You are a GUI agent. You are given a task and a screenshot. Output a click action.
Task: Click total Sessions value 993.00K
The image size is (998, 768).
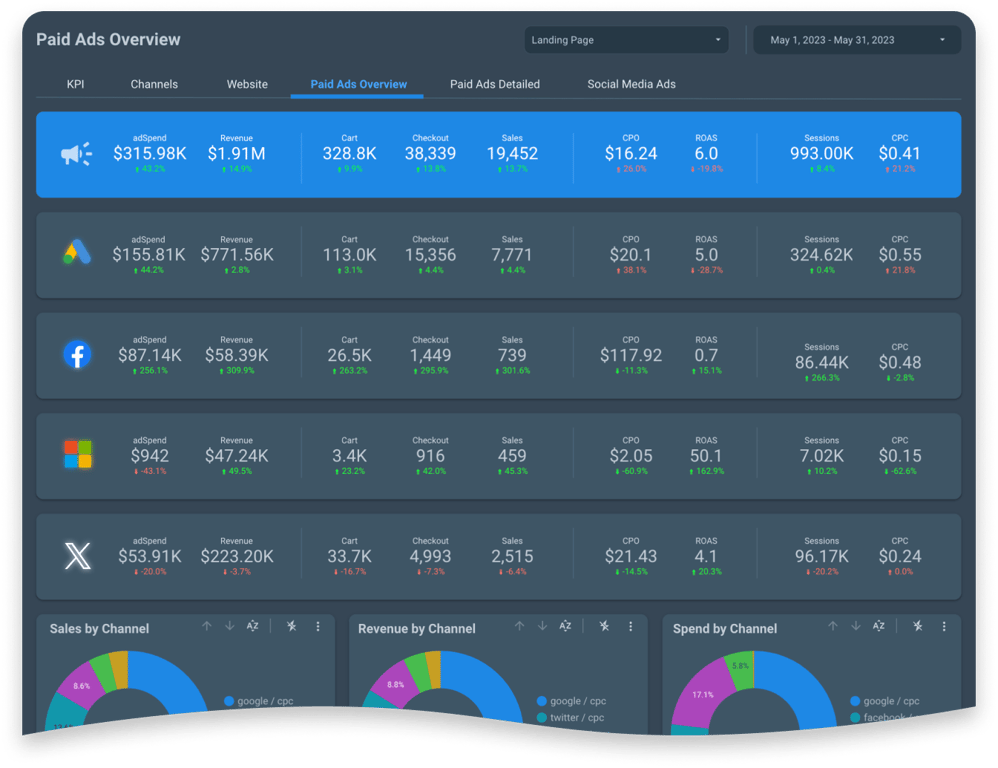click(x=821, y=153)
